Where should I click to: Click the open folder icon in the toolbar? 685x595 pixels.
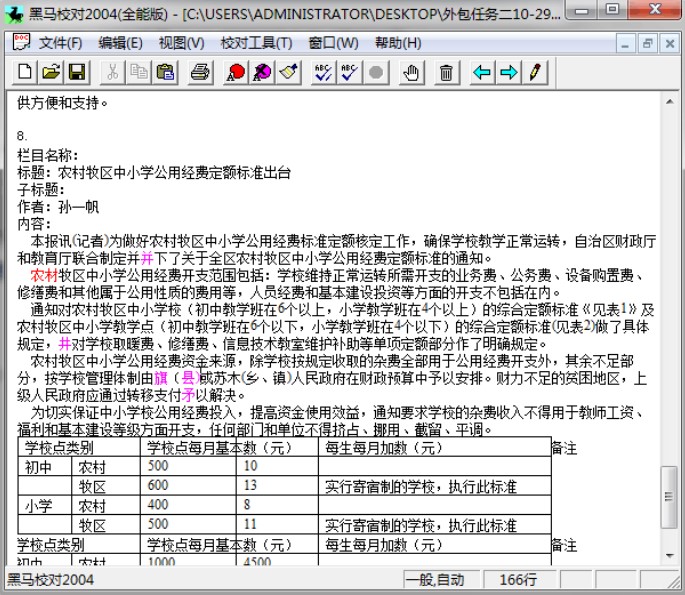(x=50, y=72)
